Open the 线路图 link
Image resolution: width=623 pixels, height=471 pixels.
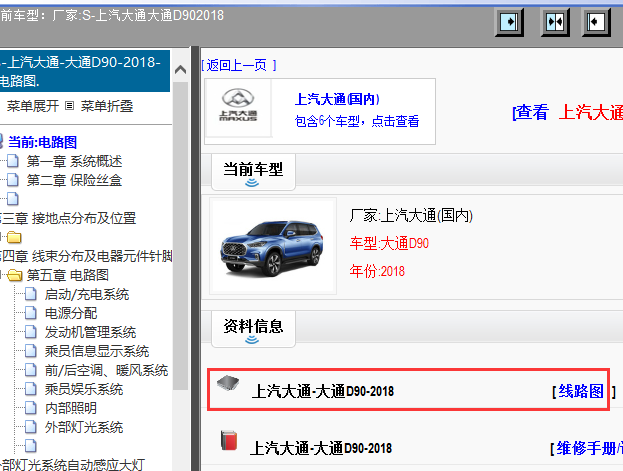581,391
